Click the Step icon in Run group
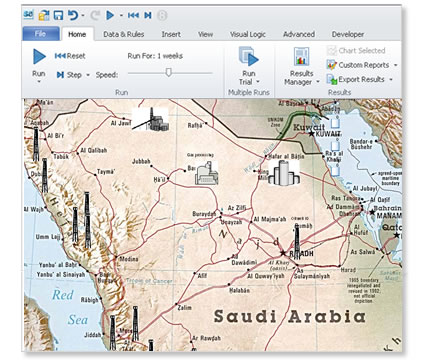This screenshot has height=364, width=430. tap(60, 75)
